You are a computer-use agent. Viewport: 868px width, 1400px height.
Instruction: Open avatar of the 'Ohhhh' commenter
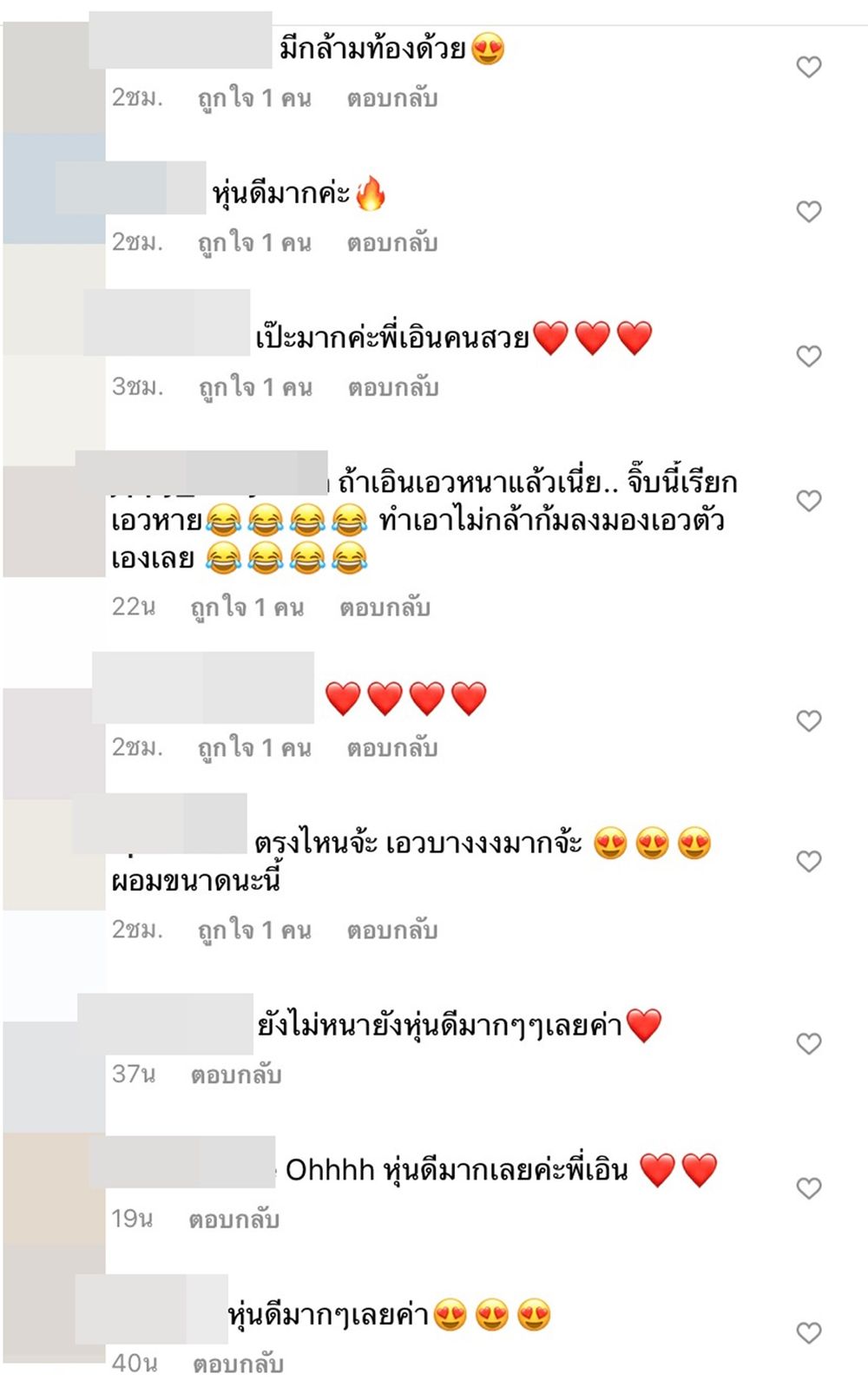tap(54, 1187)
